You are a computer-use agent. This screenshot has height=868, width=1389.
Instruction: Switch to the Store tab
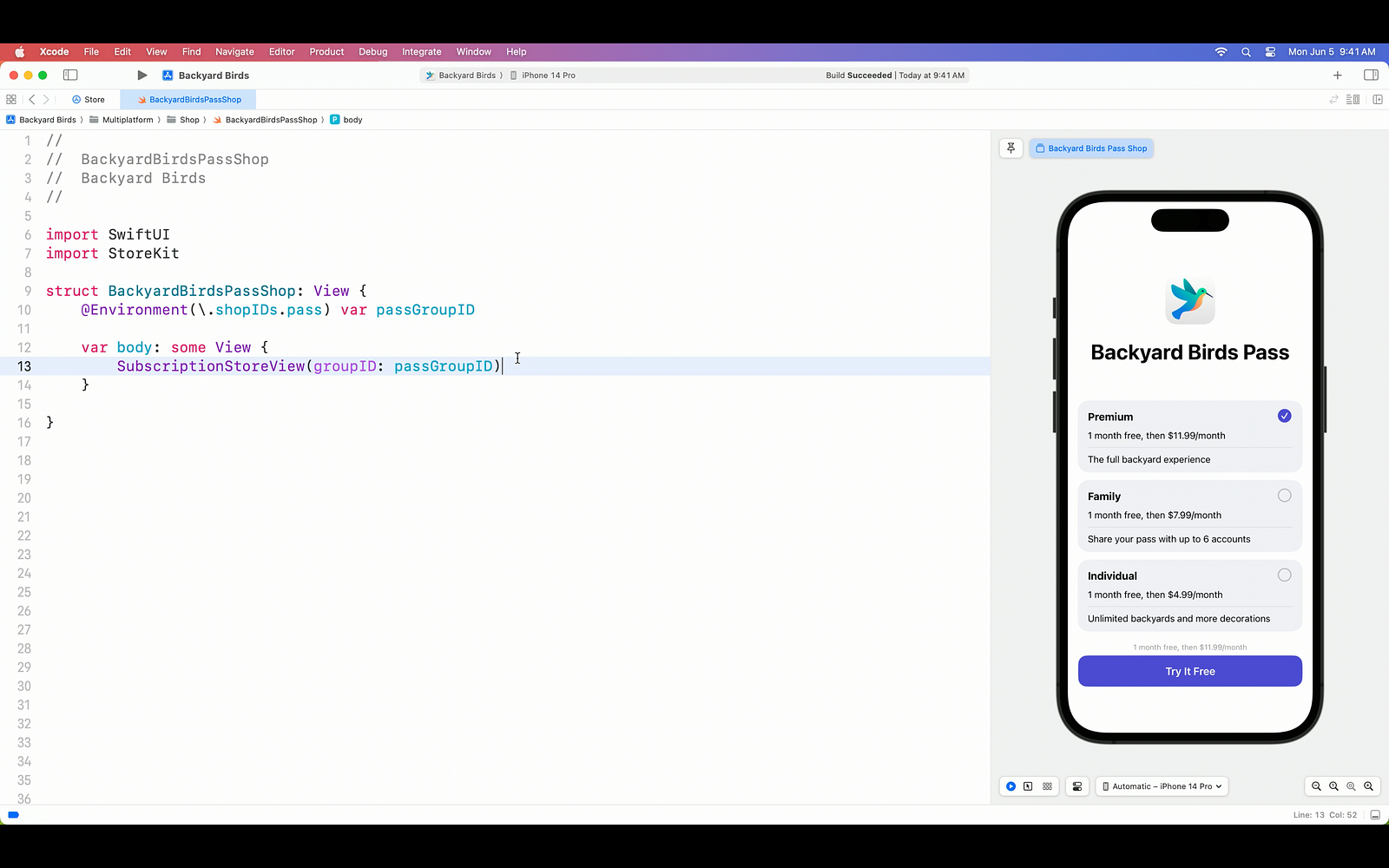click(89, 100)
